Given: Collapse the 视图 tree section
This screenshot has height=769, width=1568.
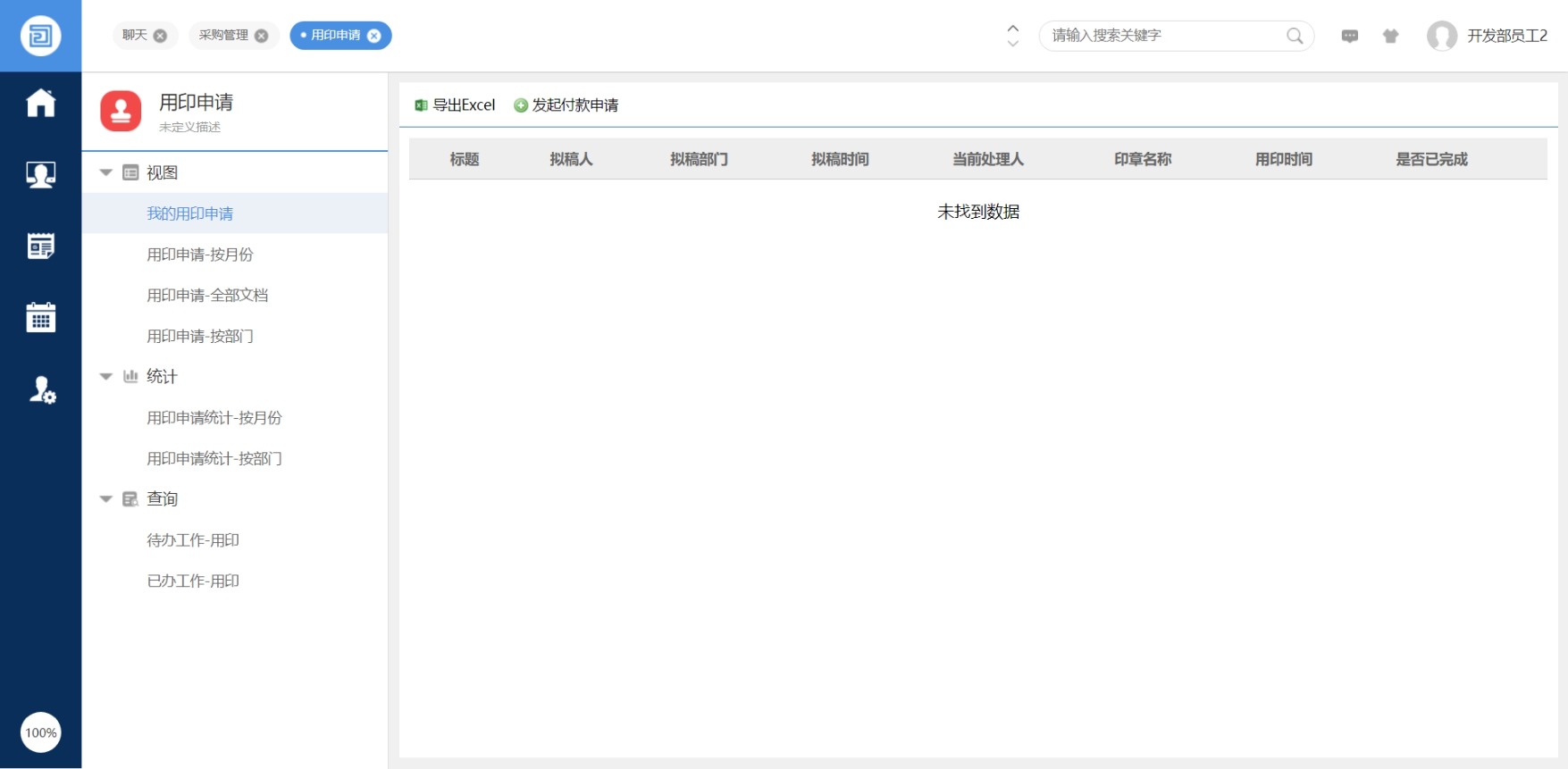Looking at the screenshot, I should coord(105,172).
